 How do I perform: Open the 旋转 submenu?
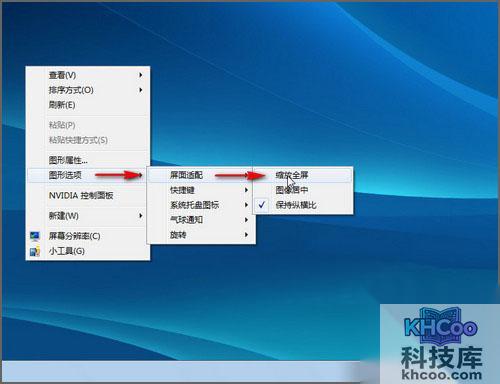pyautogui.click(x=201, y=235)
